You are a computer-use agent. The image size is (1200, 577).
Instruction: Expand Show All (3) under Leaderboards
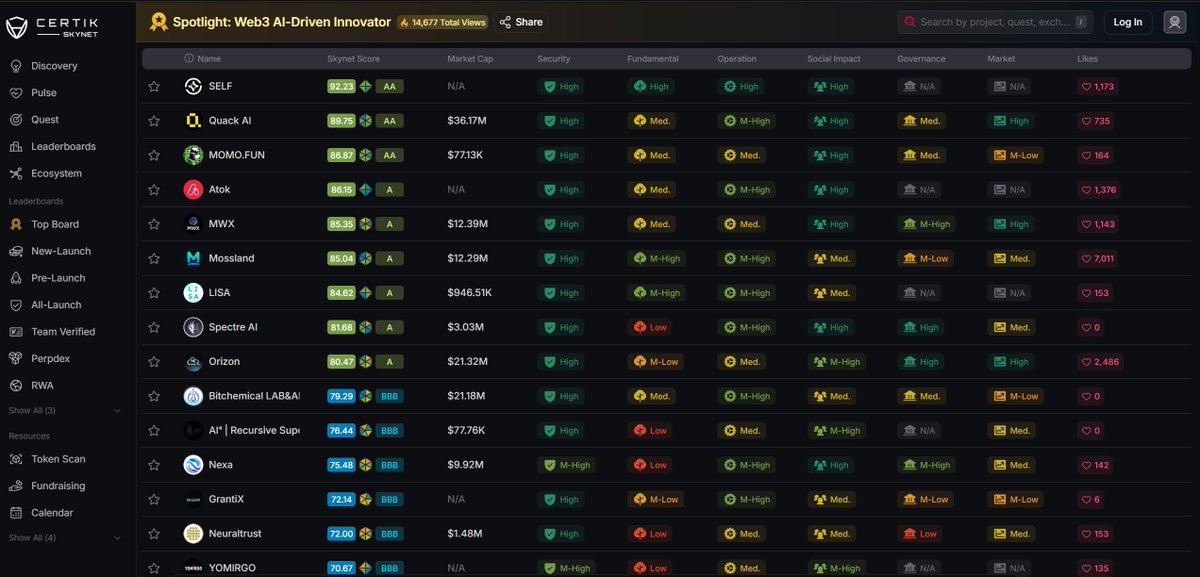point(65,411)
